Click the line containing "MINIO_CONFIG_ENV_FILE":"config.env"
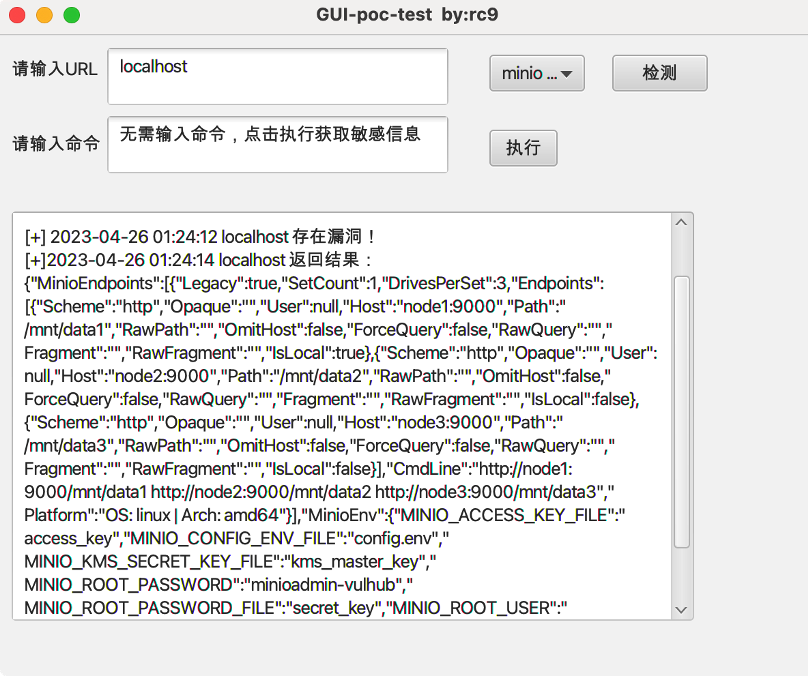Image resolution: width=808 pixels, height=676 pixels. point(237,538)
